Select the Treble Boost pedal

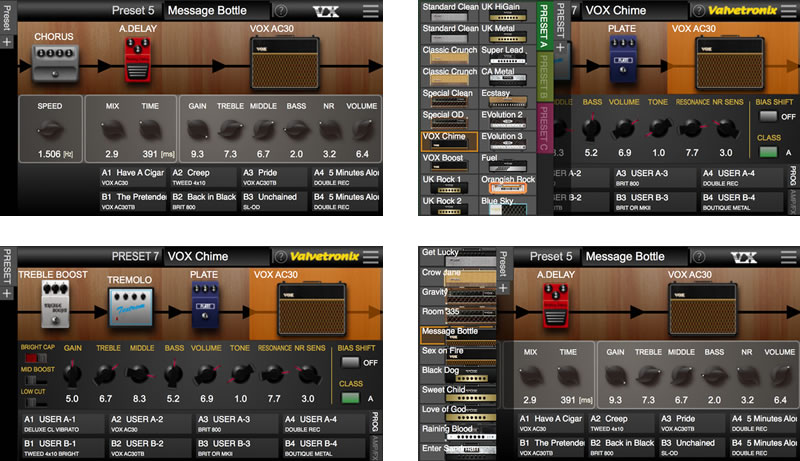click(55, 304)
